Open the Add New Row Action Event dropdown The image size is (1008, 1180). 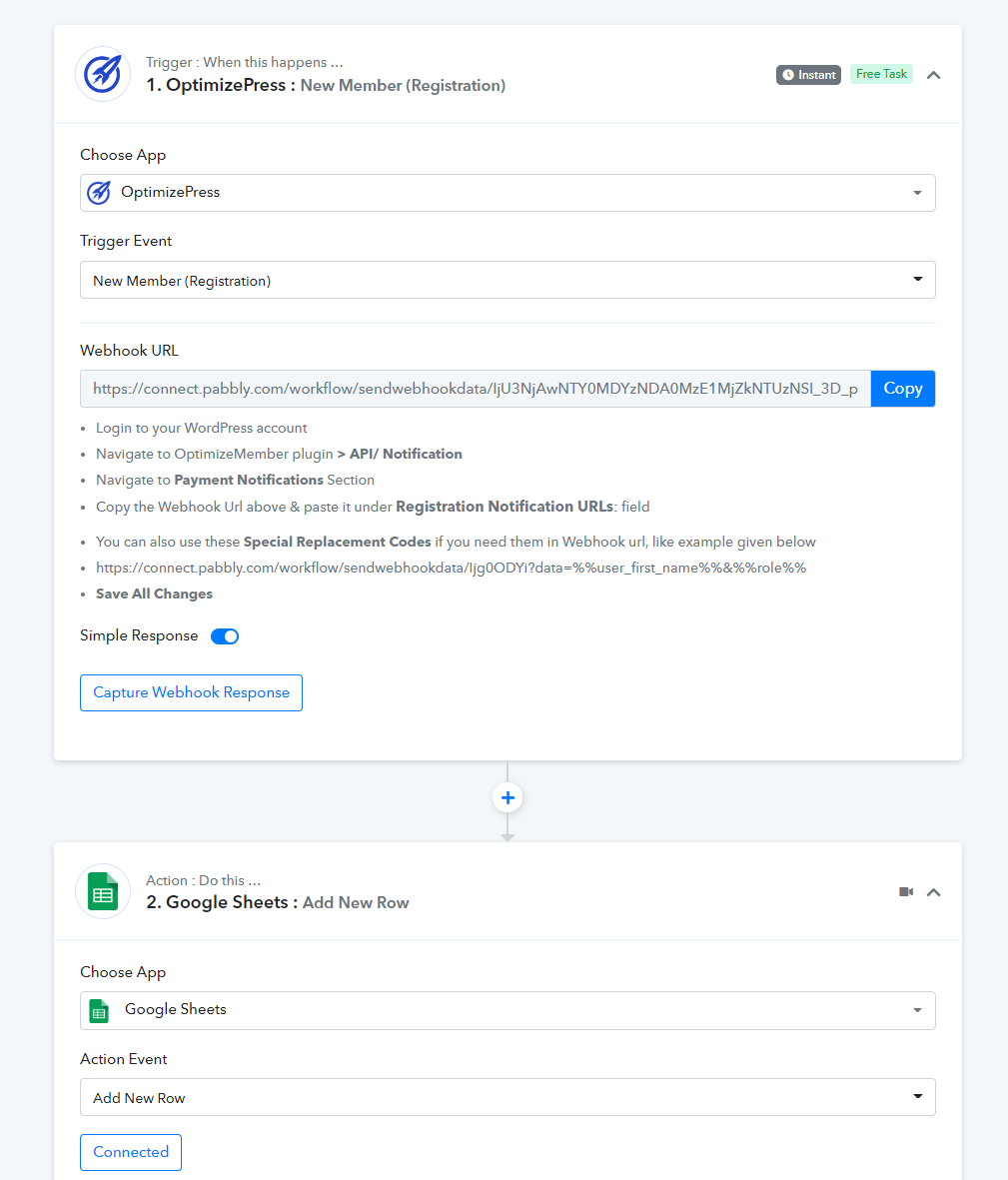coord(507,1097)
